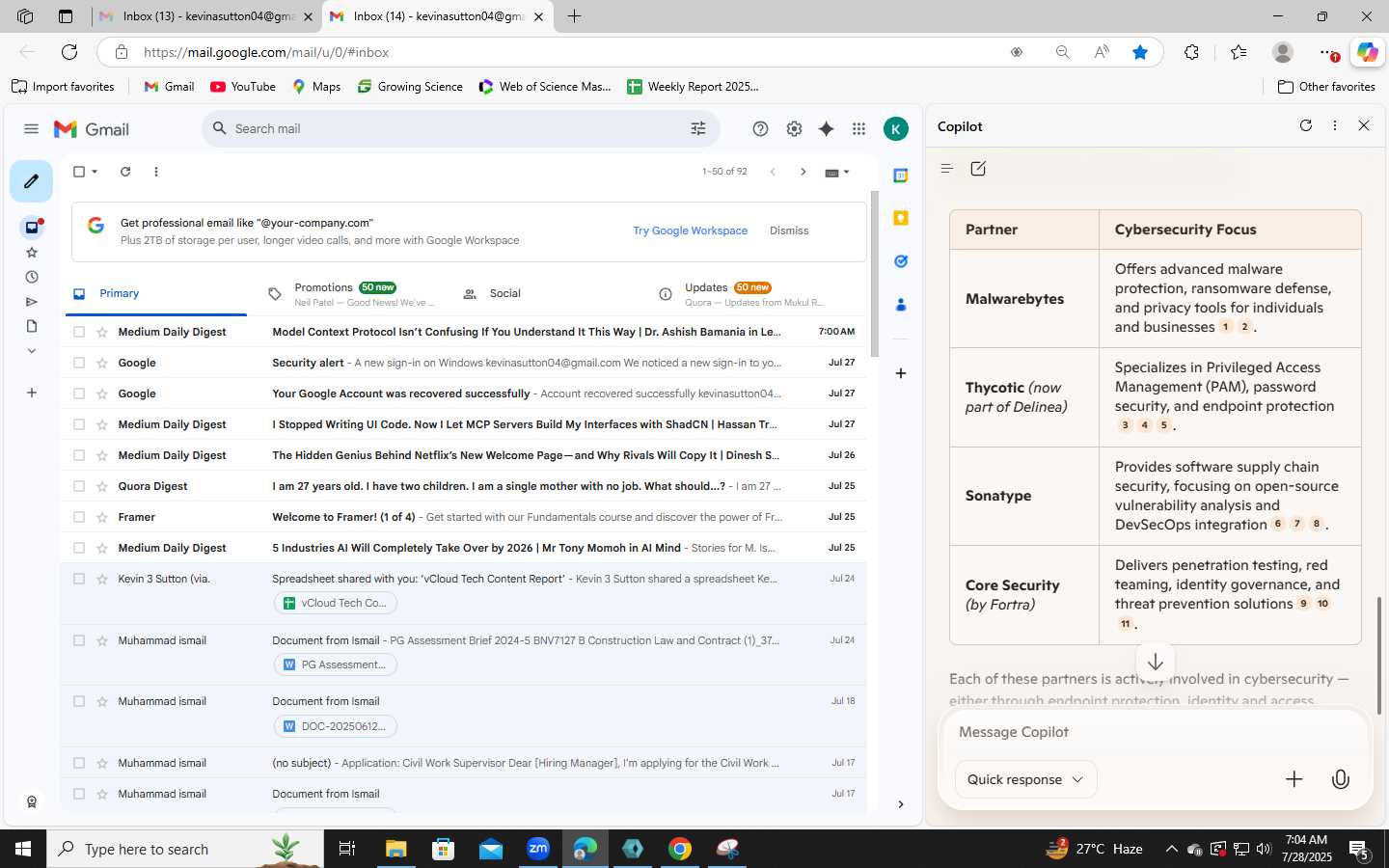The height and width of the screenshot is (868, 1389).
Task: Check the Framer email checkbox
Action: tap(79, 517)
